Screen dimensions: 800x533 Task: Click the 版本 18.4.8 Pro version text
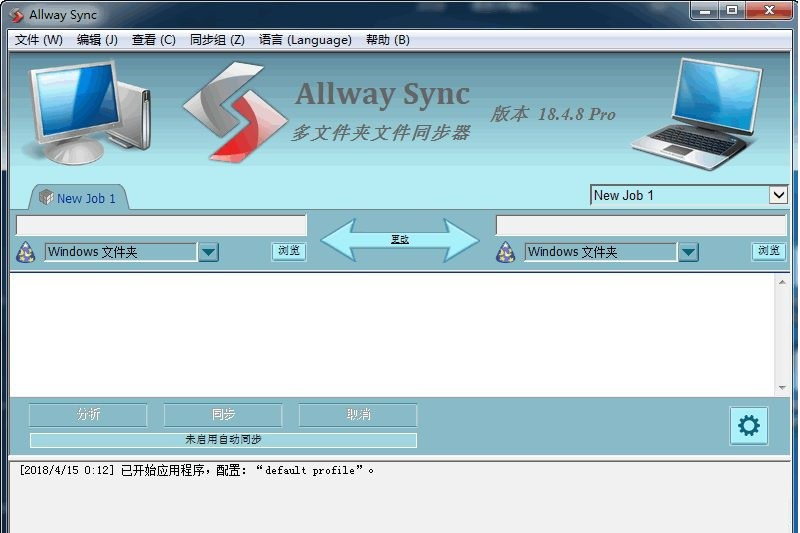[x=553, y=114]
